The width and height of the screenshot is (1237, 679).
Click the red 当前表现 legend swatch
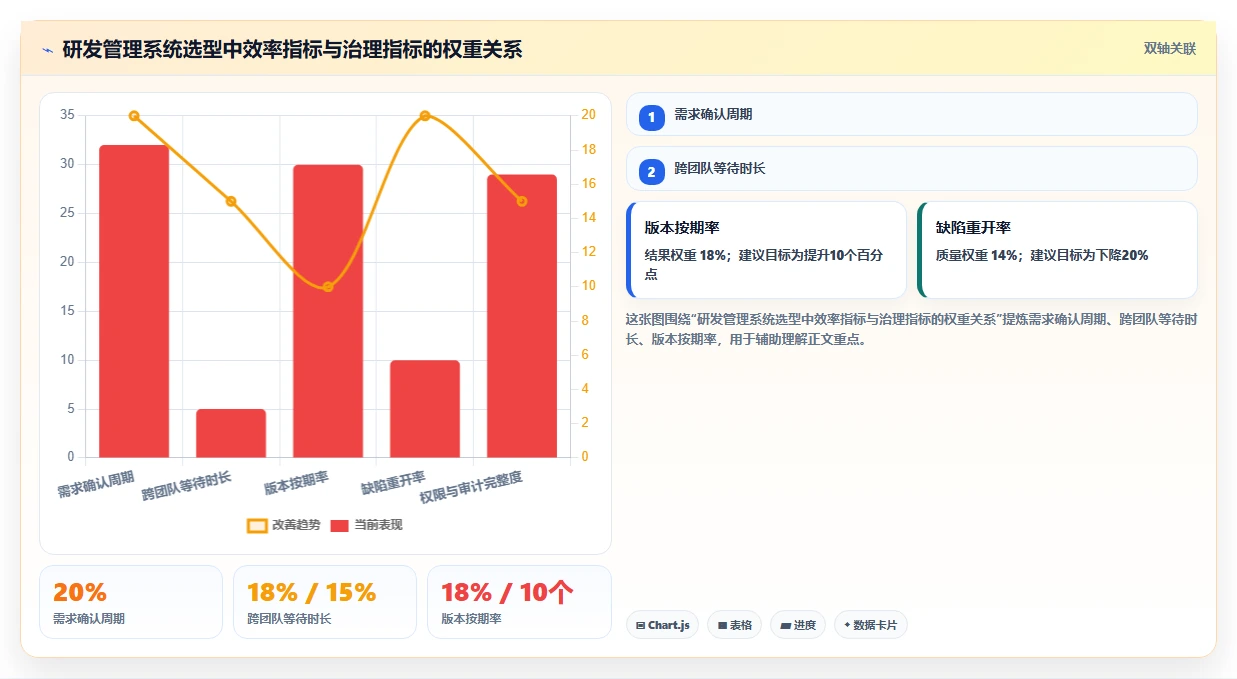(340, 525)
